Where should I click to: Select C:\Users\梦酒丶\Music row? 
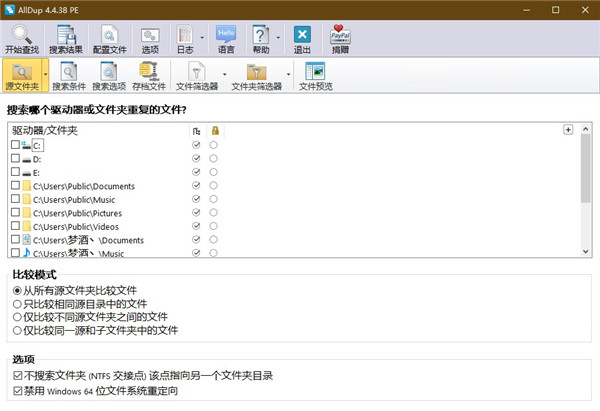(x=78, y=253)
